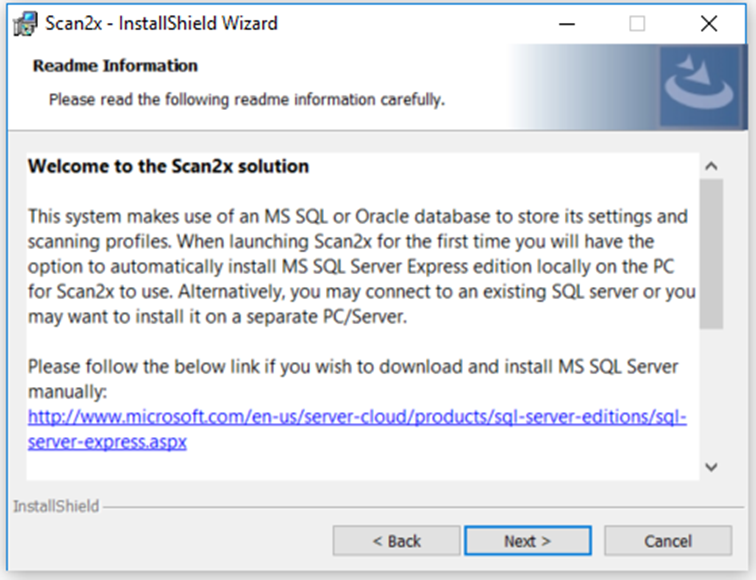Click the readme scrollbar up arrow
Screen dimensions: 756x580
click(711, 166)
